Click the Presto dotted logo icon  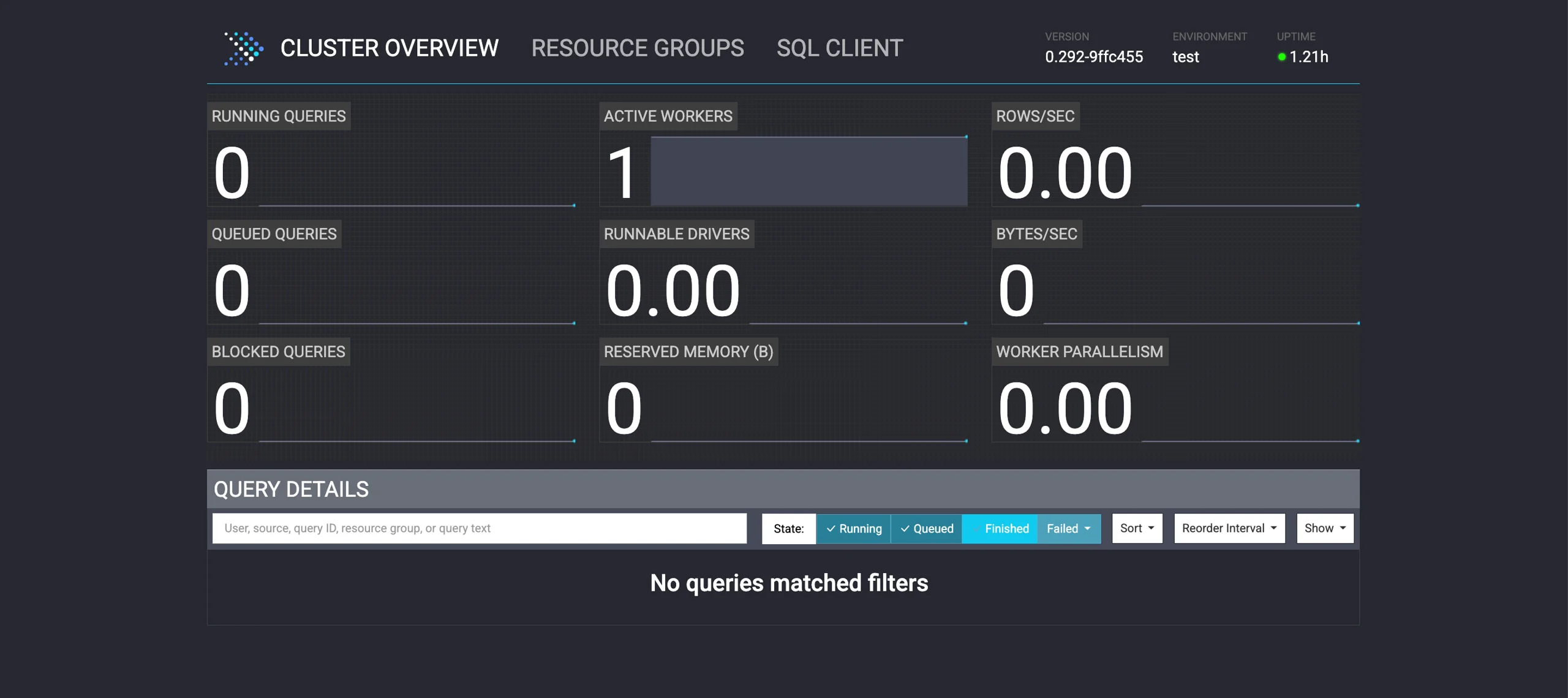[x=243, y=48]
